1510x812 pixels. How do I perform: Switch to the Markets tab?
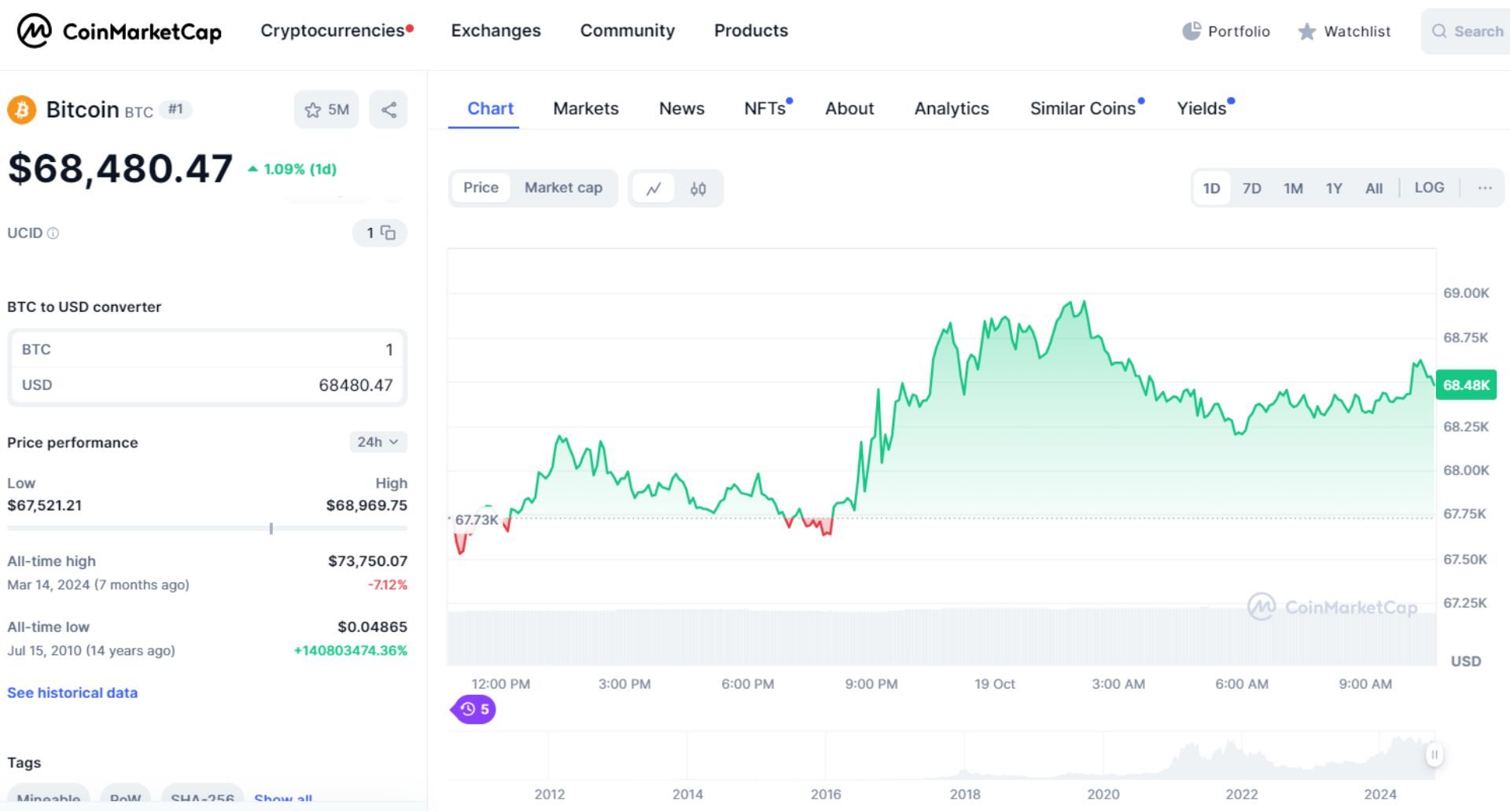pyautogui.click(x=585, y=108)
